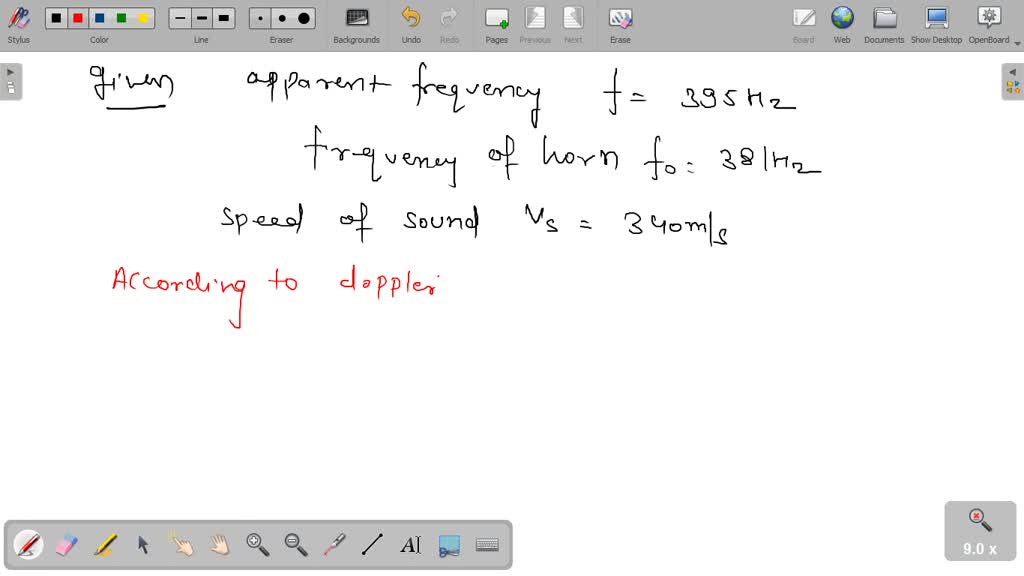Choose the medium line width

(202, 18)
